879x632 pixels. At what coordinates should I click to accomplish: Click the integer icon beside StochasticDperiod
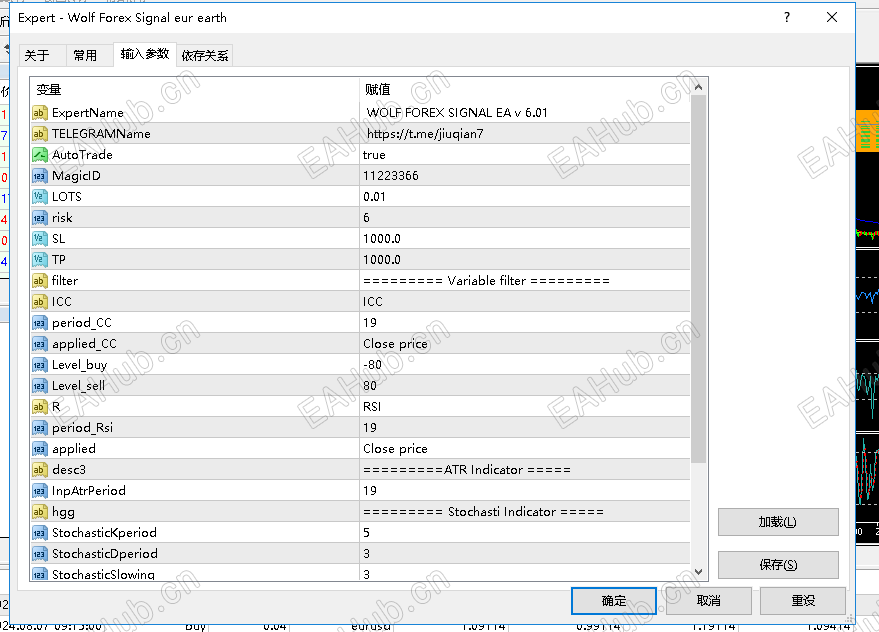pos(39,554)
